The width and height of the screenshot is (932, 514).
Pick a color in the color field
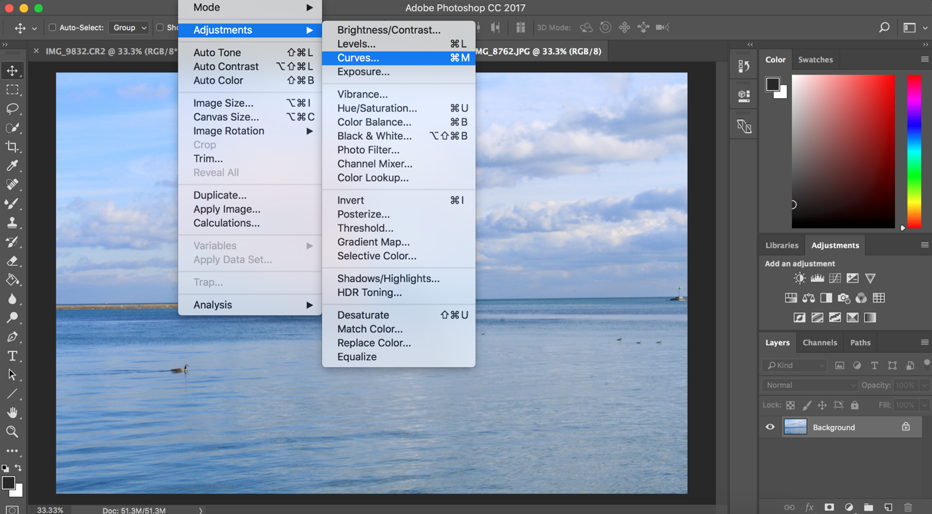[843, 152]
